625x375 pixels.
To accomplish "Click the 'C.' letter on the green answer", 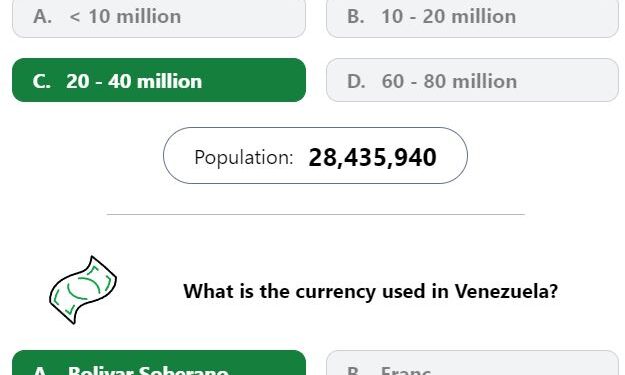I will [x=41, y=81].
